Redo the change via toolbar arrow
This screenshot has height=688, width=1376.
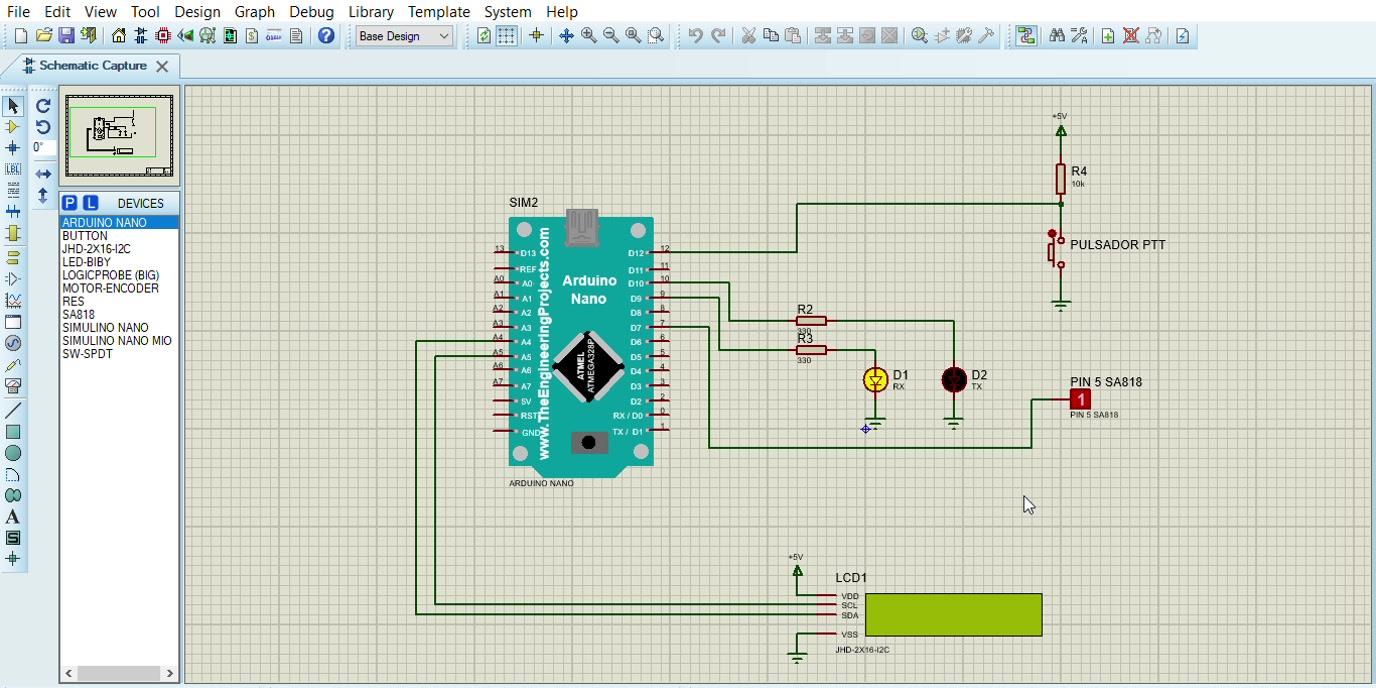tap(718, 36)
